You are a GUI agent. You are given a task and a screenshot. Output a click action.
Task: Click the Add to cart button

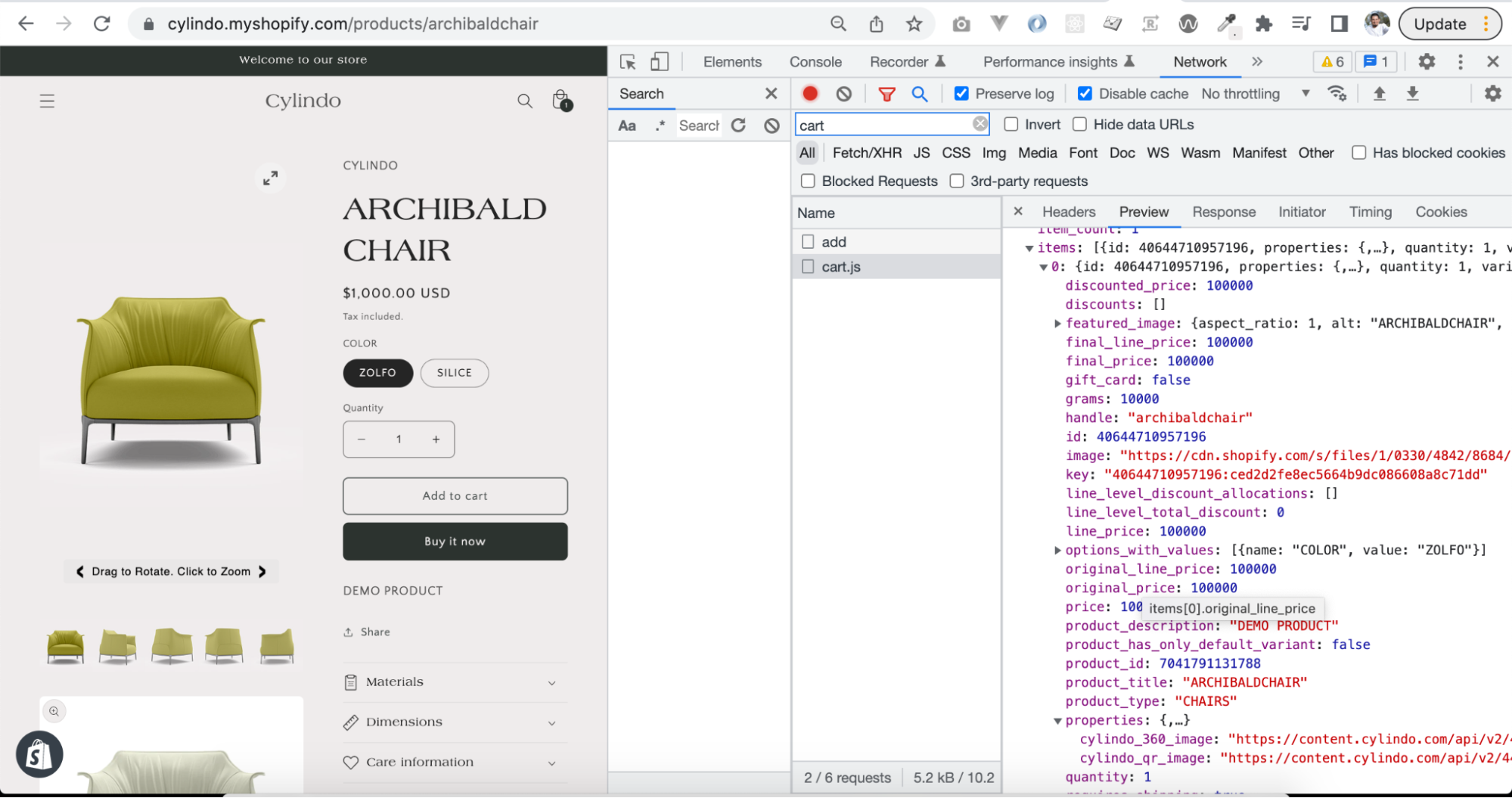click(x=455, y=496)
